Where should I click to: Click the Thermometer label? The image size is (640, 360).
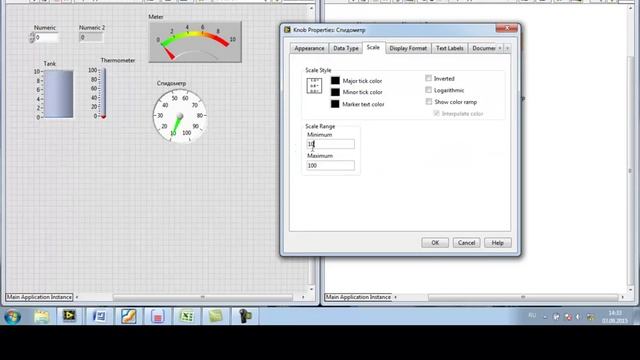coord(118,60)
